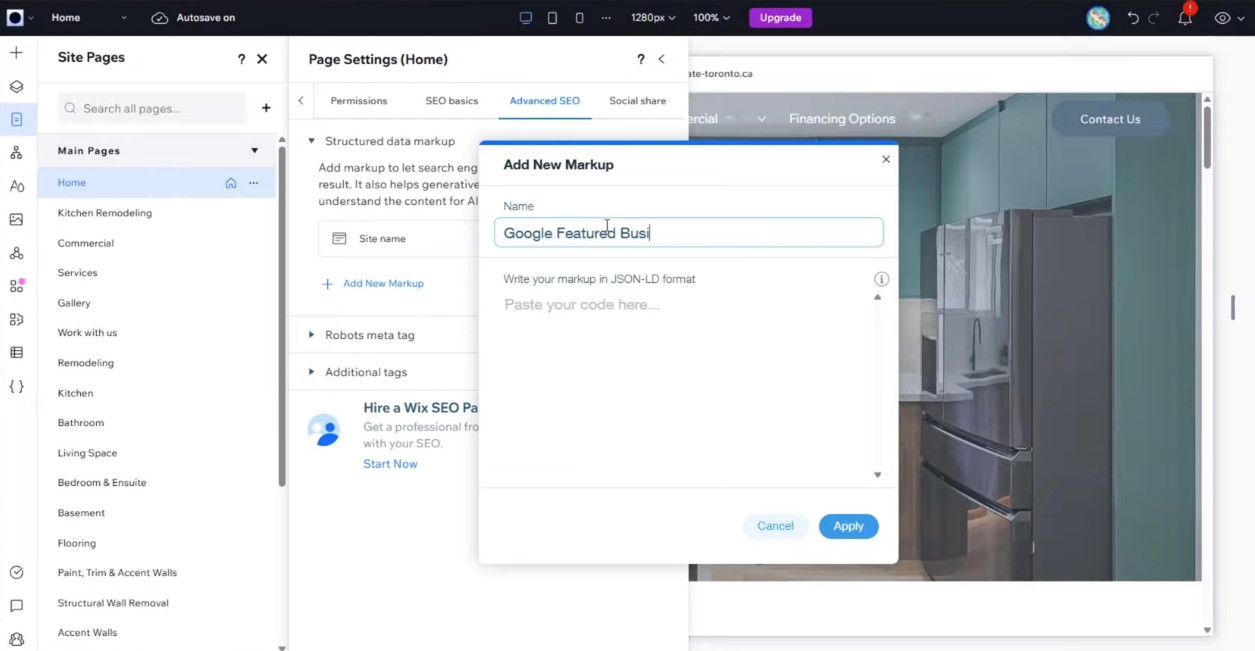Click the markup Name input field
Image resolution: width=1255 pixels, height=651 pixels.
coord(688,233)
